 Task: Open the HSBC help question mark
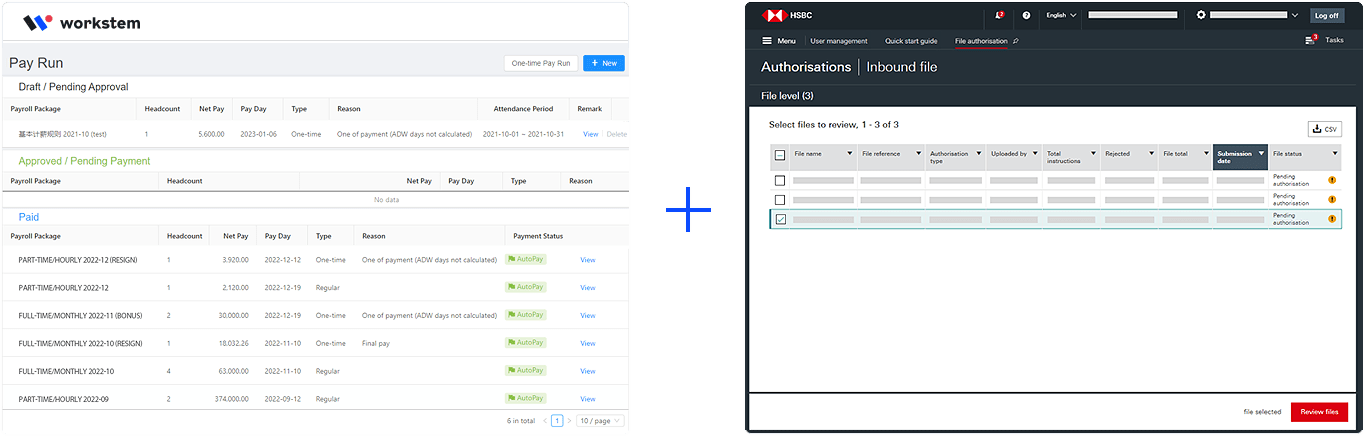pos(1026,15)
